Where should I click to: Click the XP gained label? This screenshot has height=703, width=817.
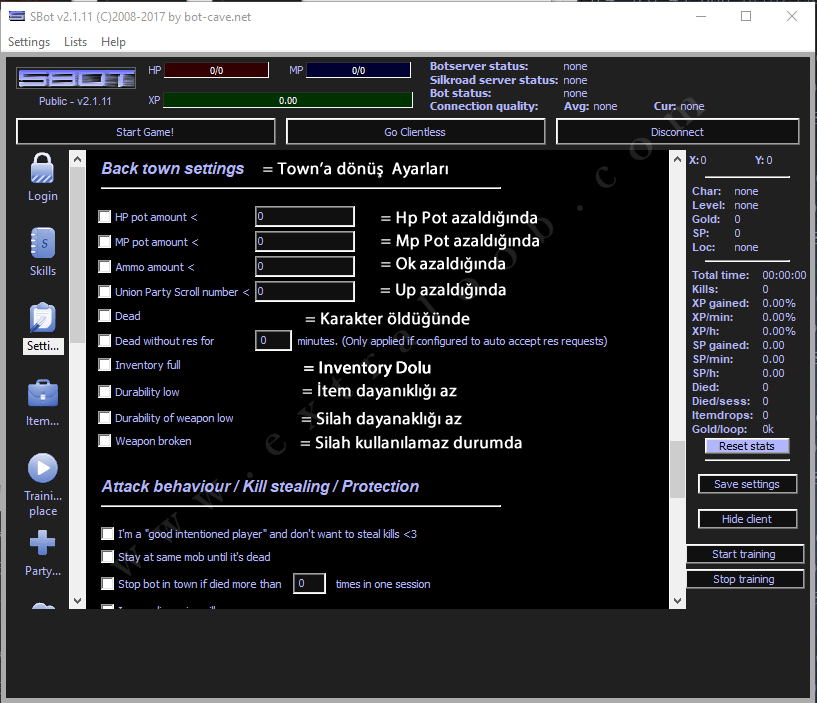[720, 303]
